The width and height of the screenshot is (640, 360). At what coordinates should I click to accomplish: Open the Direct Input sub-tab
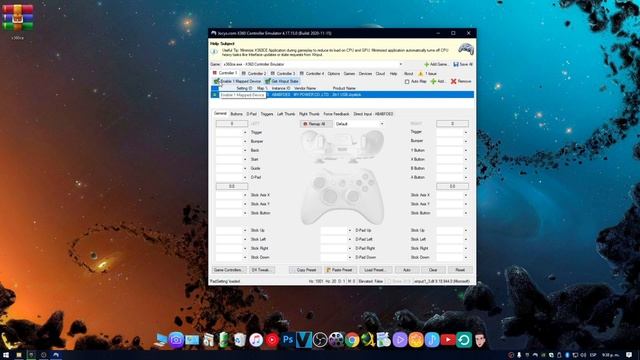(373, 114)
